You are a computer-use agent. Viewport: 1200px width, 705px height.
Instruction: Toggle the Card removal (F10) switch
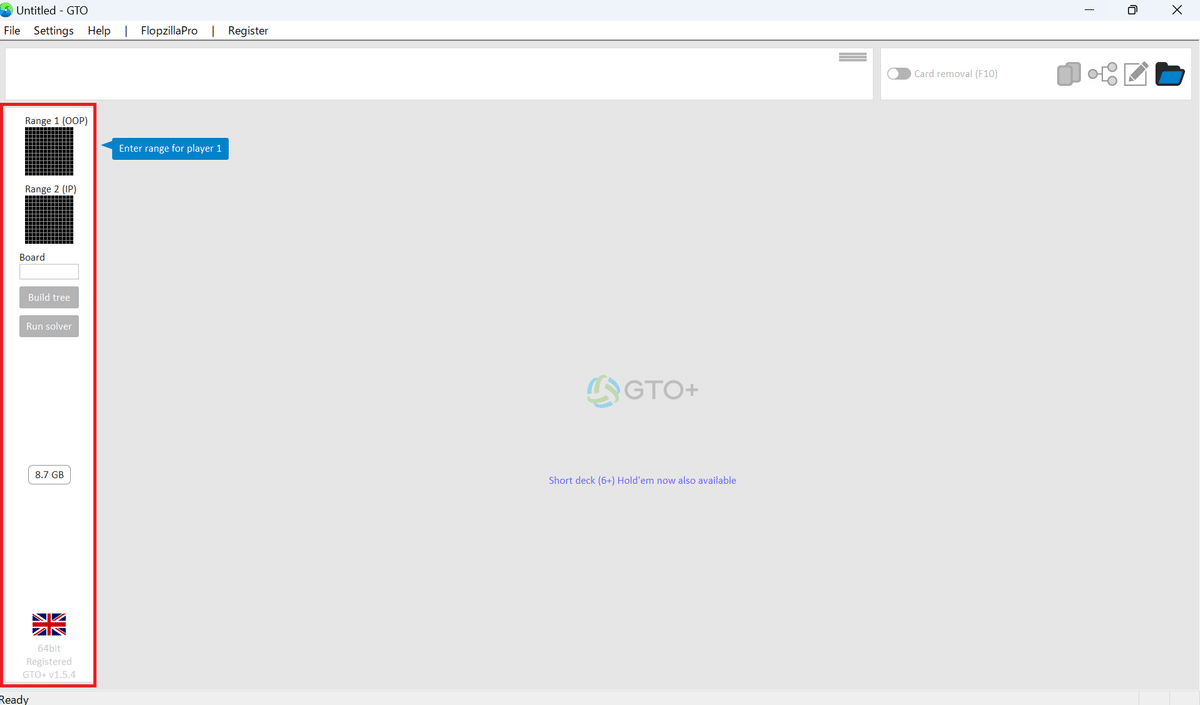(899, 74)
